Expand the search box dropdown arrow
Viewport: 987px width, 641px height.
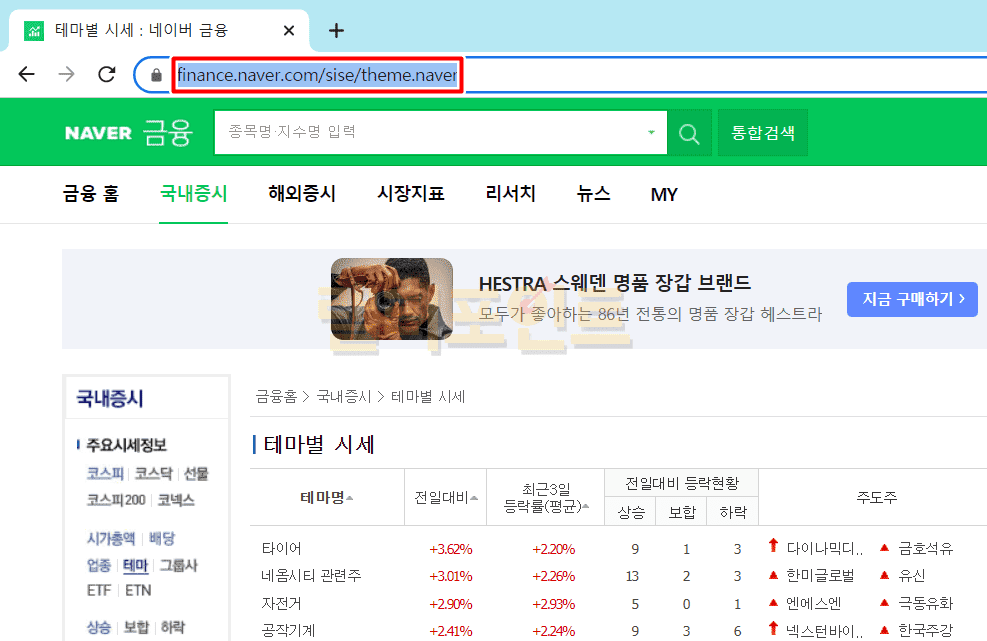[x=651, y=132]
